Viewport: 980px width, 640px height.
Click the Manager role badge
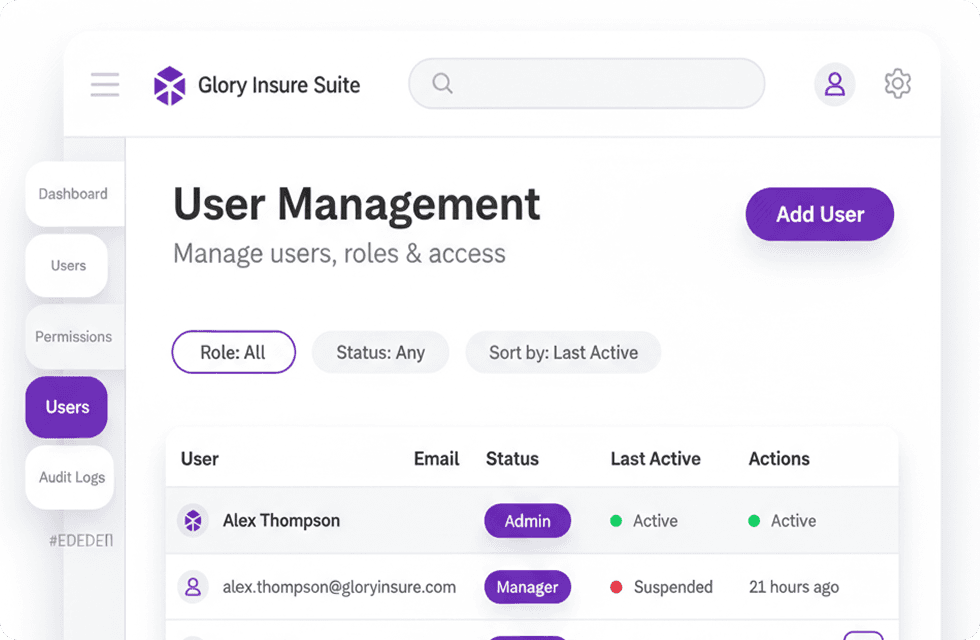tap(528, 587)
